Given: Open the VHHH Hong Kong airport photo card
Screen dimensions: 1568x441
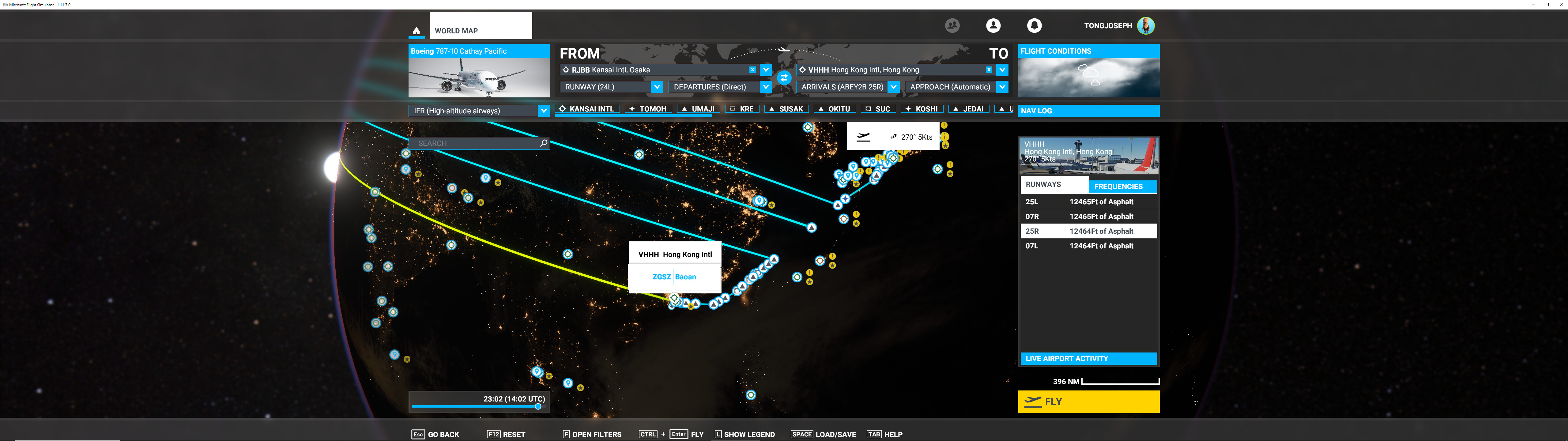Looking at the screenshot, I should (1088, 155).
